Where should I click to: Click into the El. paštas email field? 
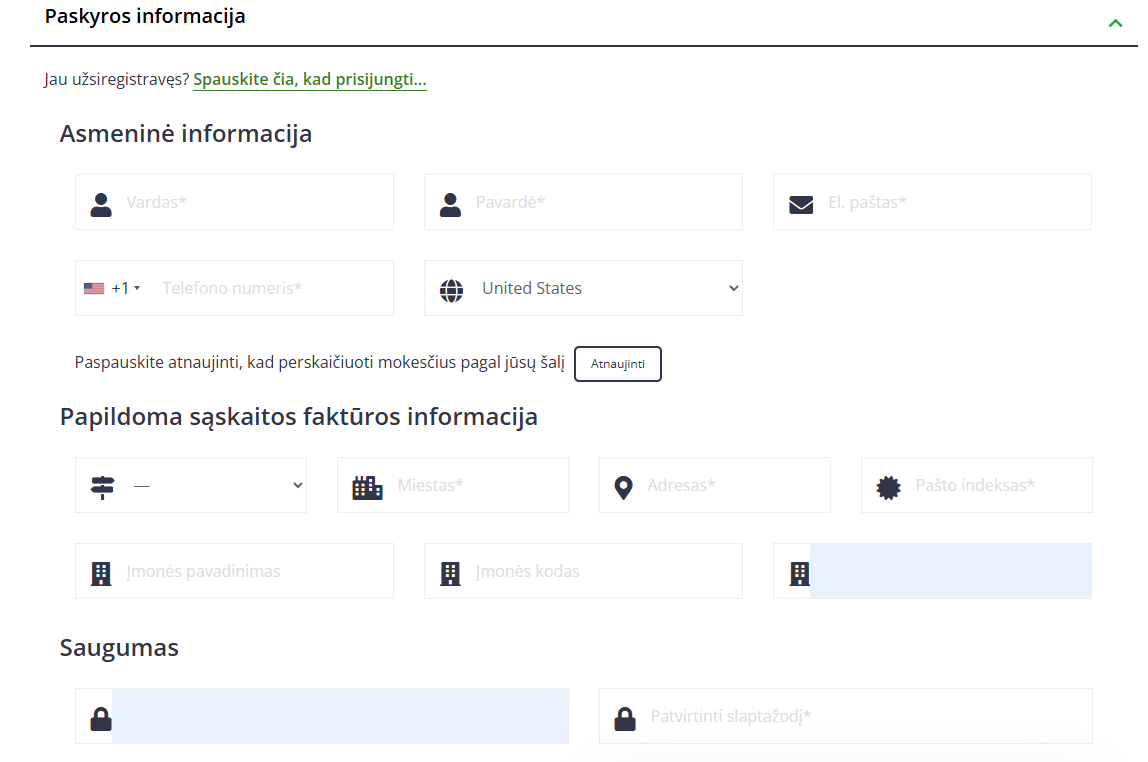[x=955, y=202]
